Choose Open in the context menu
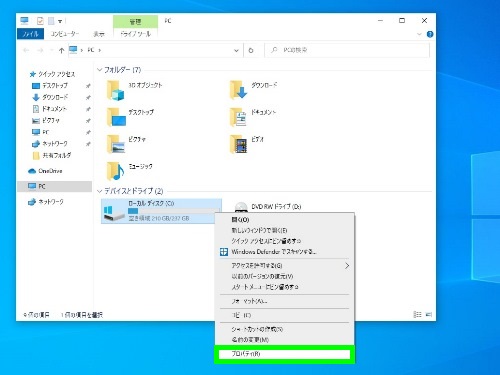The width and height of the screenshot is (500, 375). pos(284,220)
